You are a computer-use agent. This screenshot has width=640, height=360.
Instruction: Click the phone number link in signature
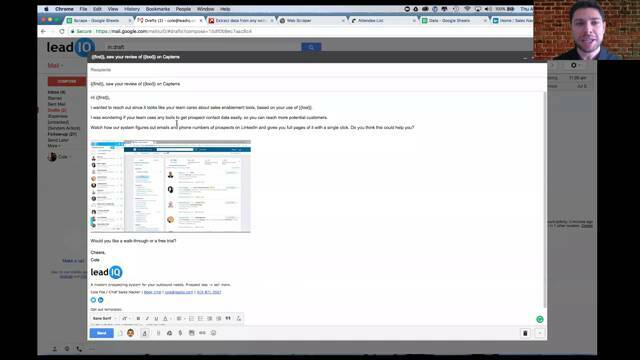pyautogui.click(x=209, y=292)
